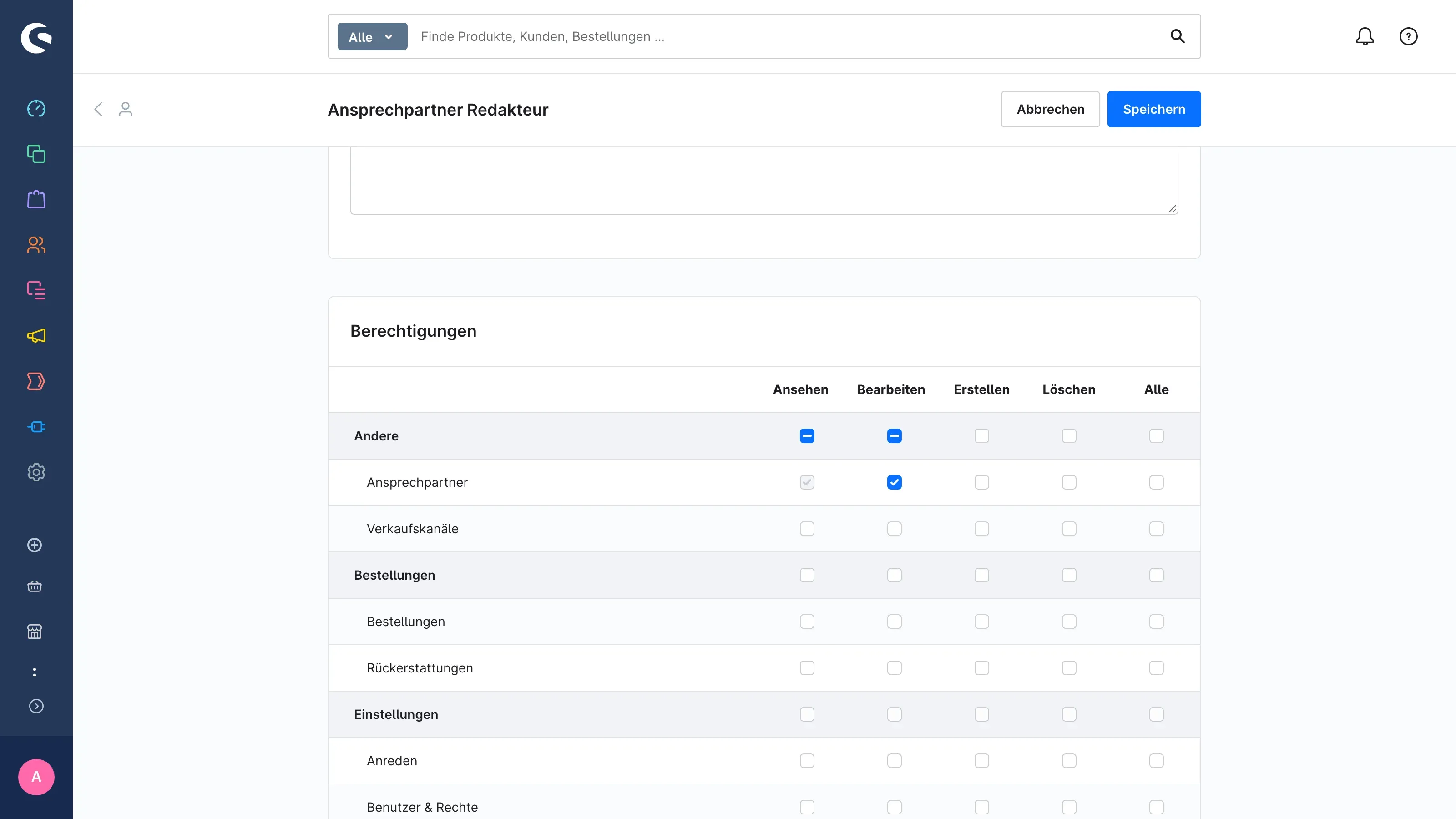Click the three-dot more menu in sidebar
The height and width of the screenshot is (819, 1456).
35,672
